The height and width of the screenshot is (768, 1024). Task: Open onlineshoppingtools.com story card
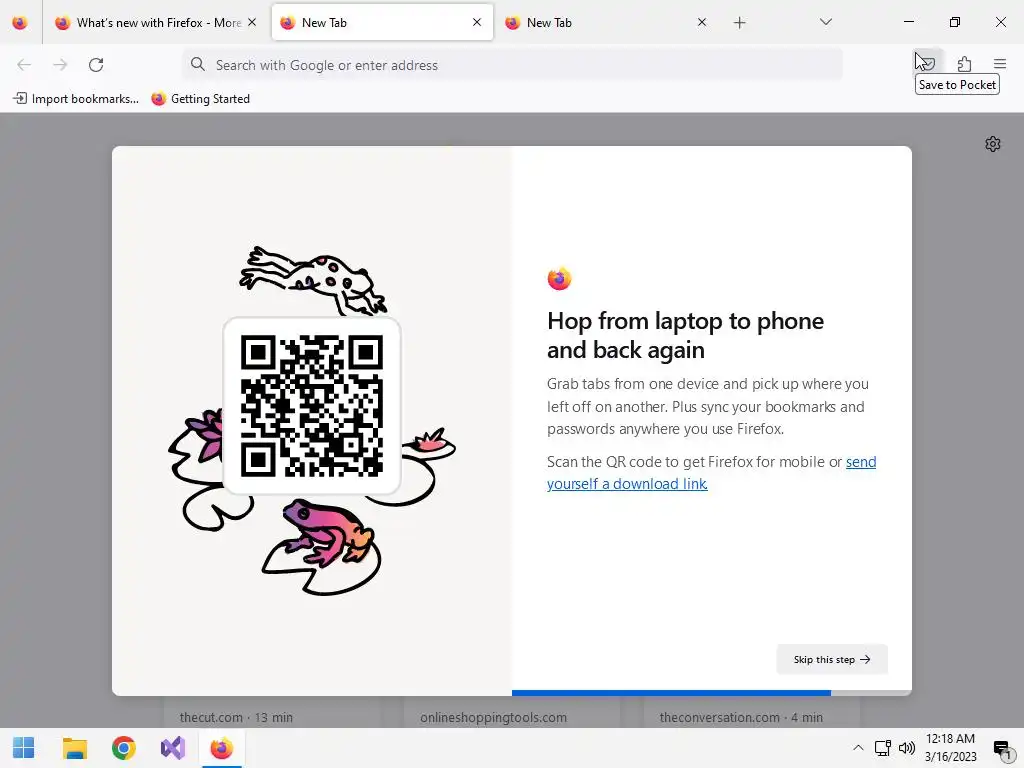coord(511,712)
